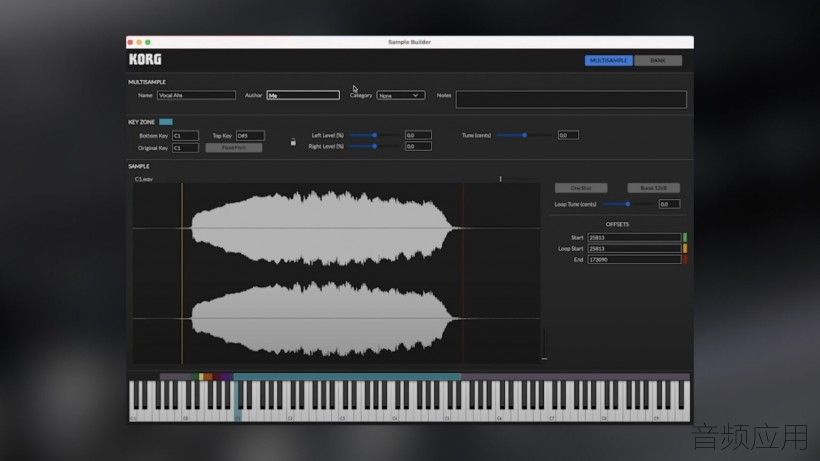
Task: Edit the multisample Name field
Action: point(197,95)
